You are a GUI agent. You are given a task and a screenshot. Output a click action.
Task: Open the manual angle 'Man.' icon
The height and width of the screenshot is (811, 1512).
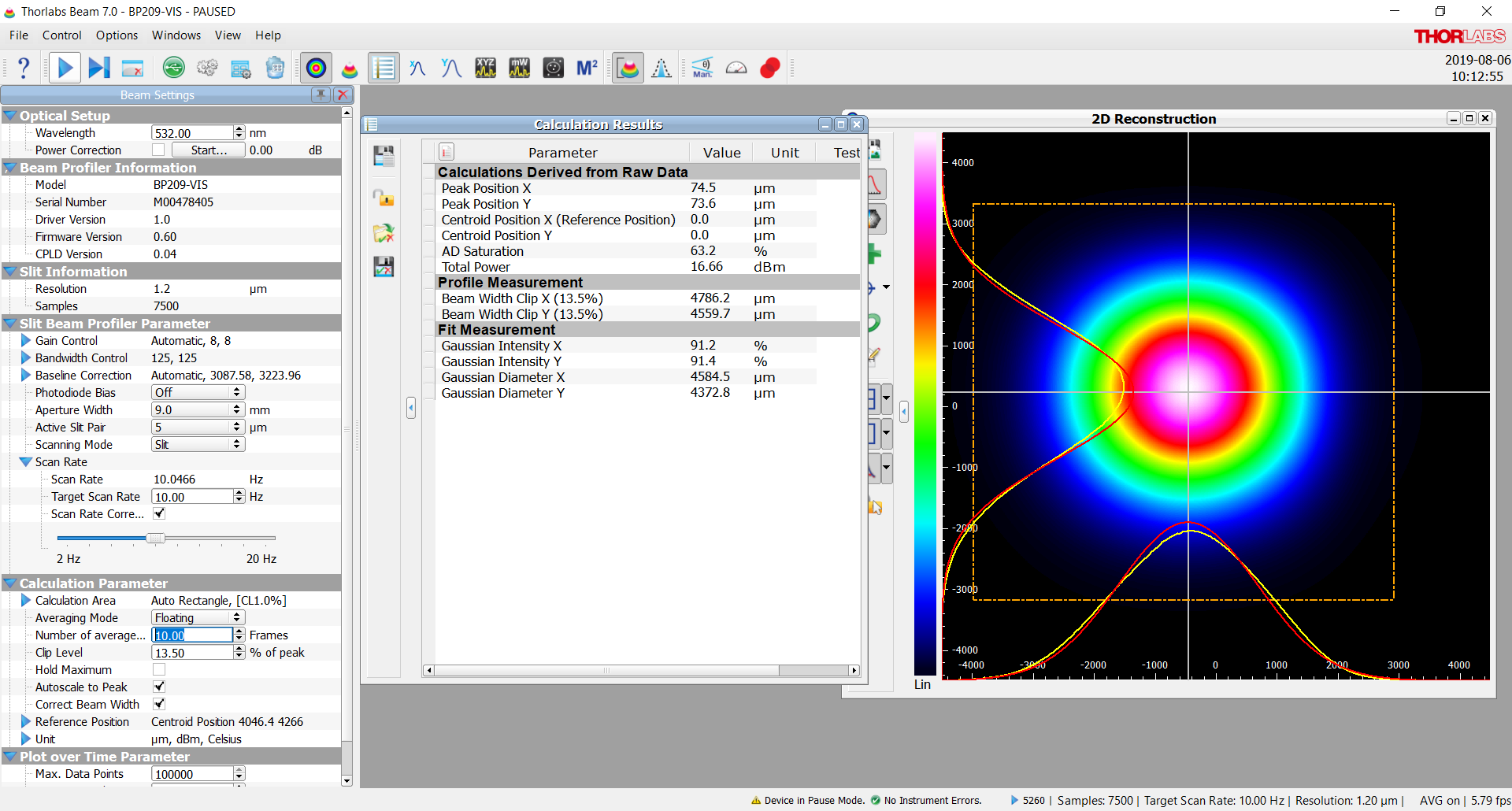[x=702, y=69]
